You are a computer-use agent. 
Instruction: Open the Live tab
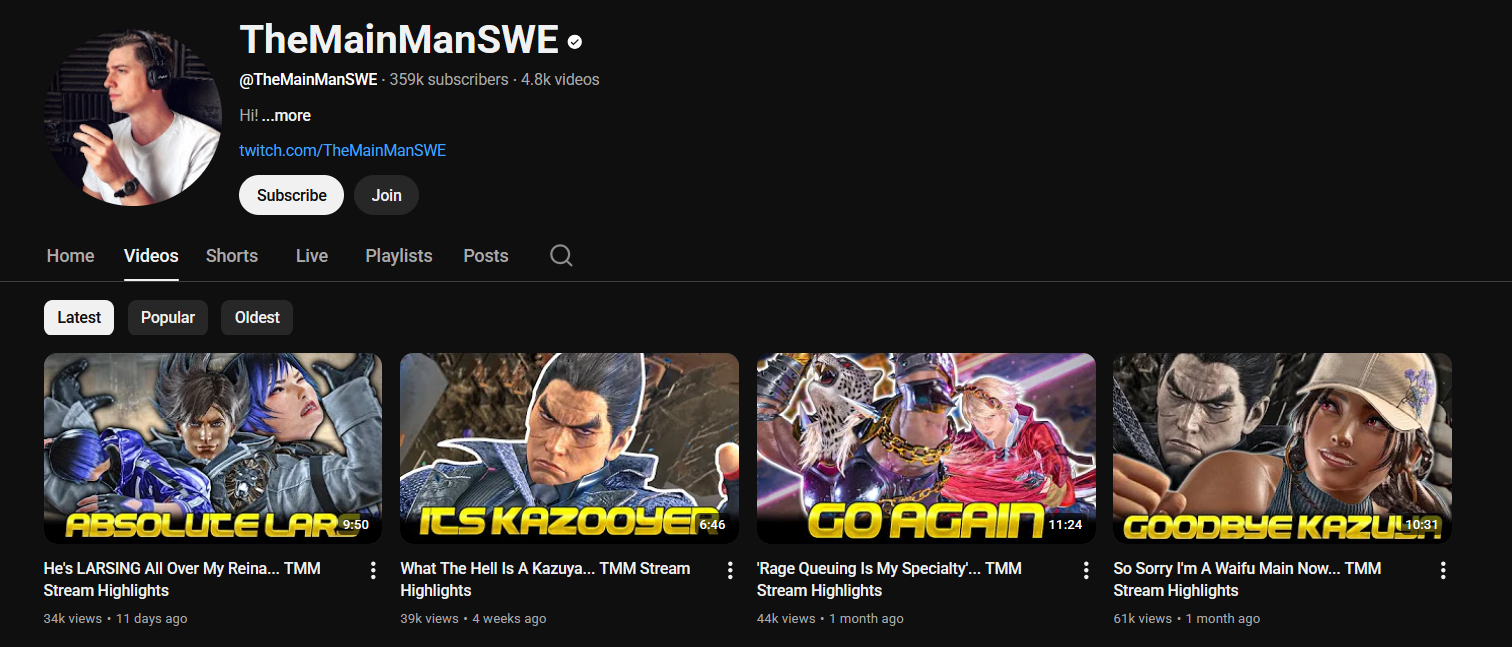pyautogui.click(x=312, y=256)
